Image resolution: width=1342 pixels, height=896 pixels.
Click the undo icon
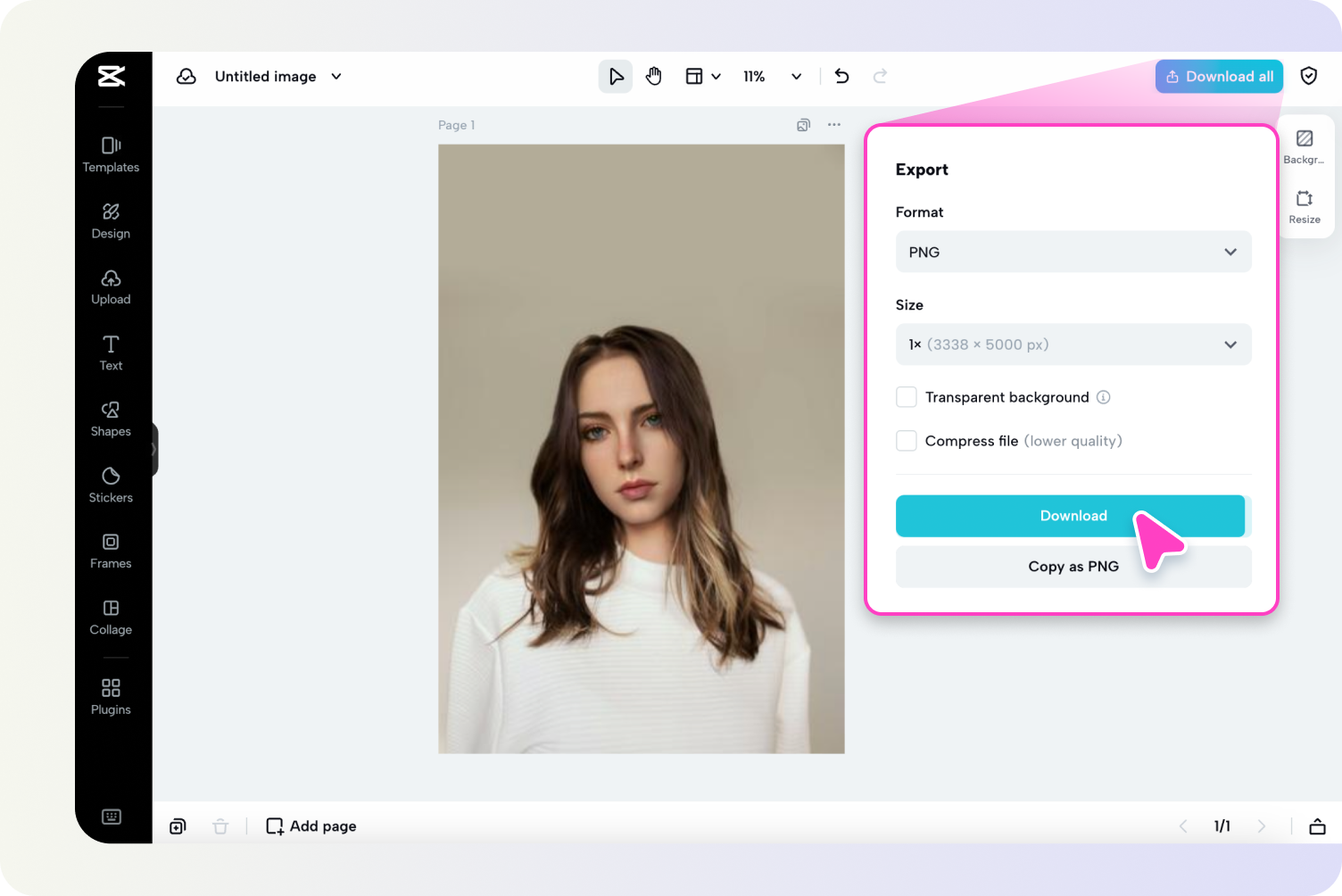click(x=841, y=76)
